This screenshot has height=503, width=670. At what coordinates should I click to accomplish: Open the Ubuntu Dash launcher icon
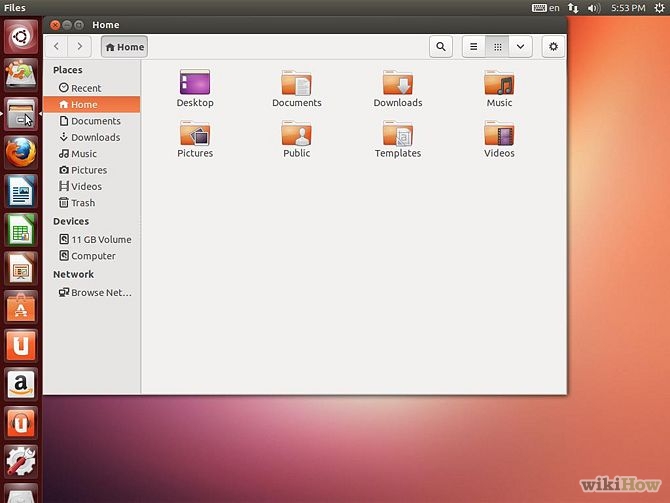[21, 37]
